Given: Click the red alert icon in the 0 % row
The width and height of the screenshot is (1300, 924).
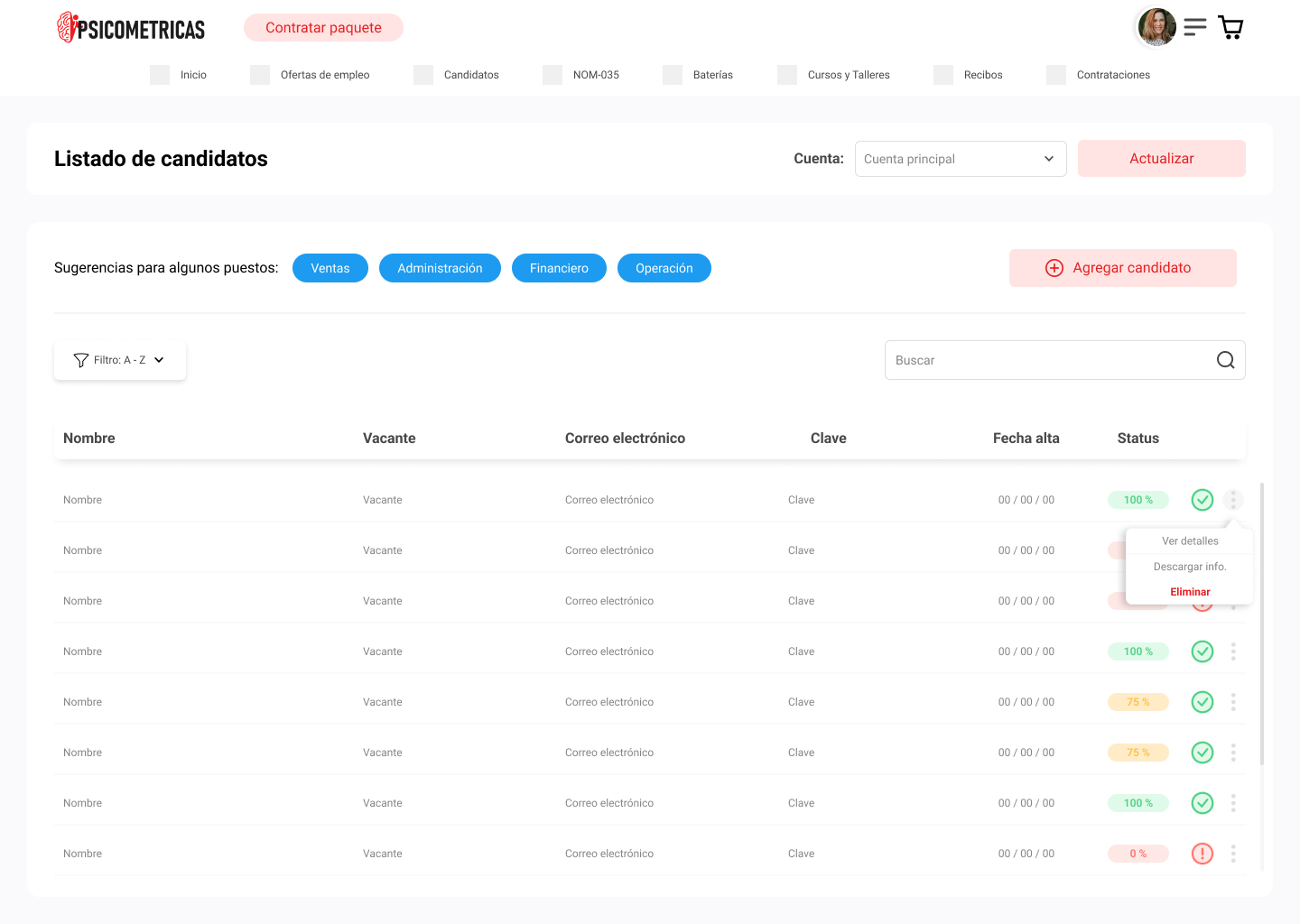Looking at the screenshot, I should [1202, 854].
